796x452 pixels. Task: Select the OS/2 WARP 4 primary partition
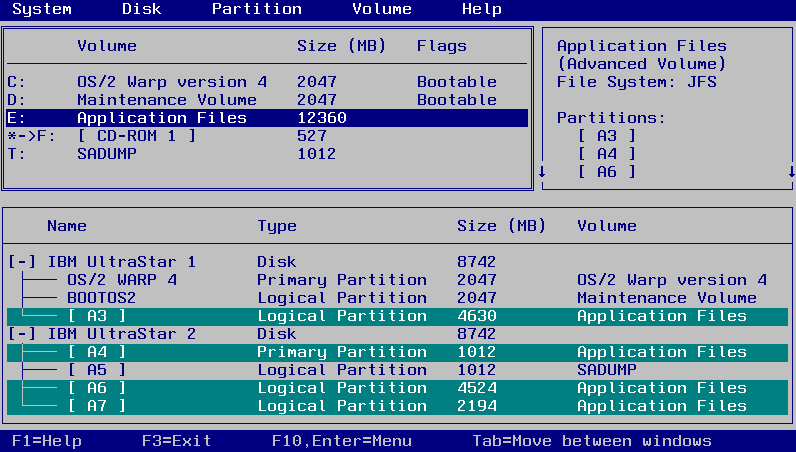(397, 280)
